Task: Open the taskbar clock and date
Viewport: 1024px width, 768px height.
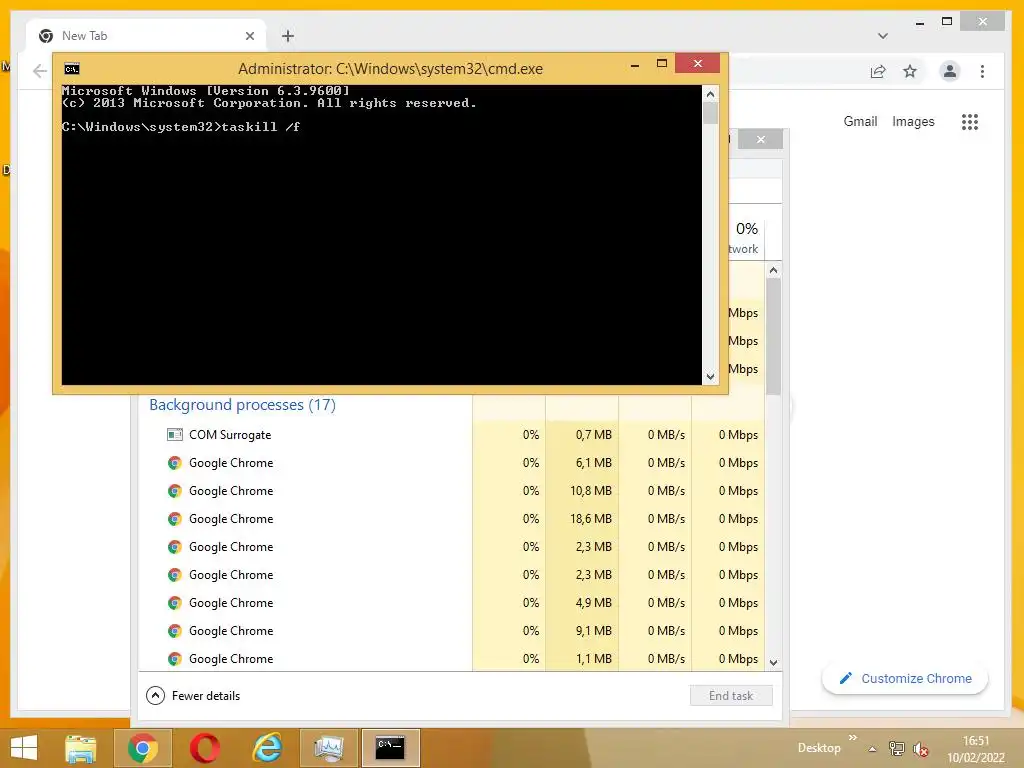Action: click(x=976, y=748)
